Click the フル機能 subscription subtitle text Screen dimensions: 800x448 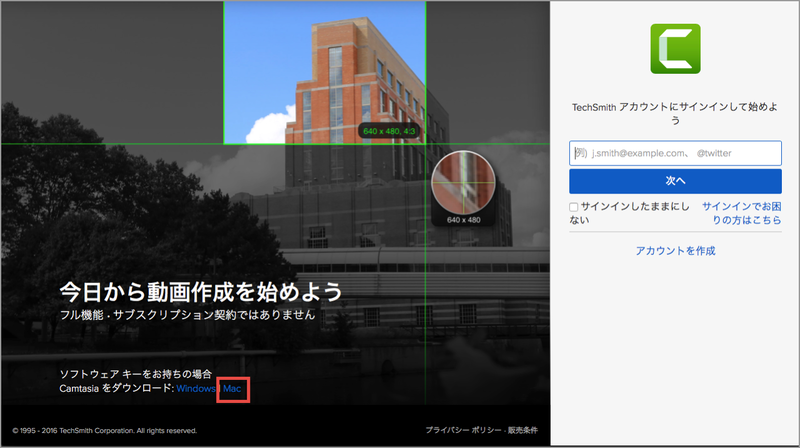(187, 315)
